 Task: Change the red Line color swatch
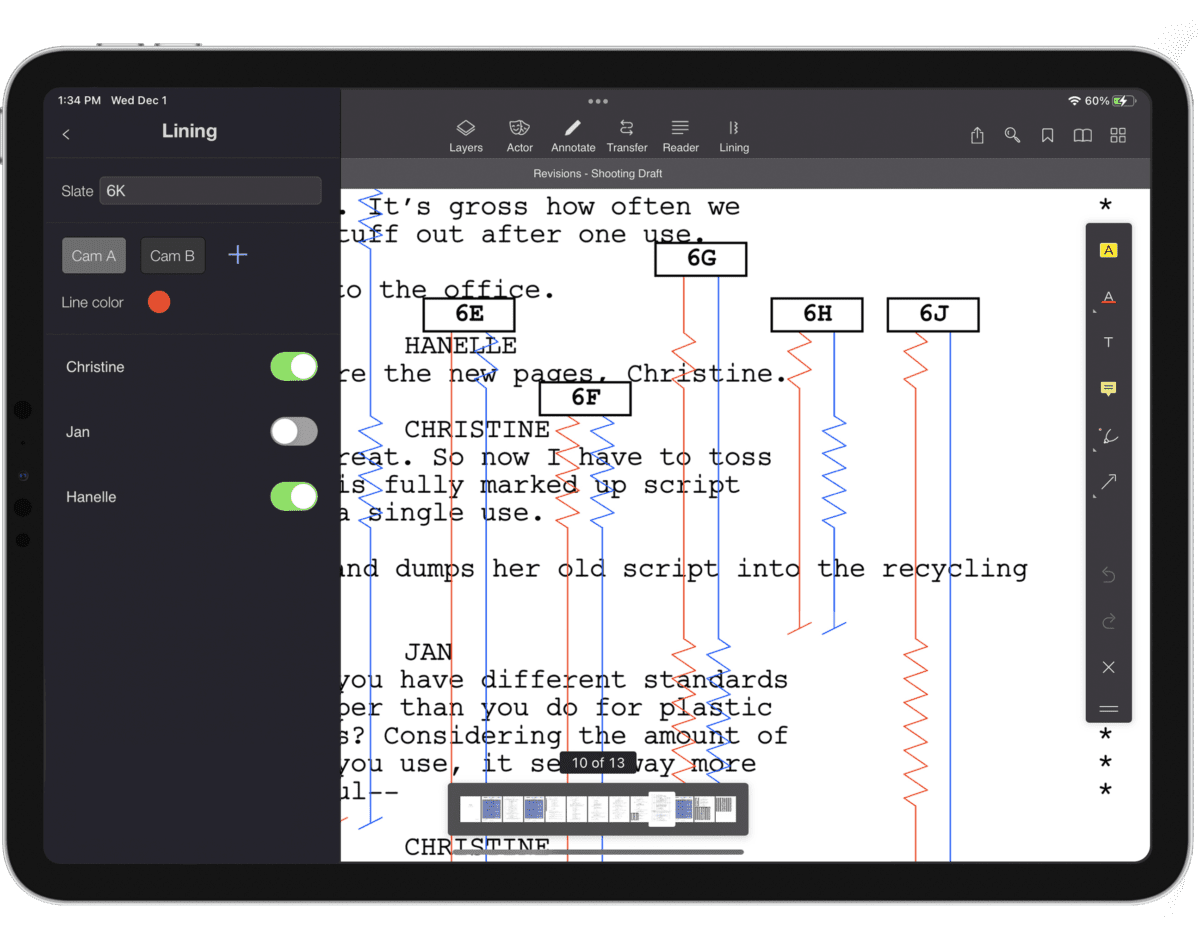(x=159, y=302)
